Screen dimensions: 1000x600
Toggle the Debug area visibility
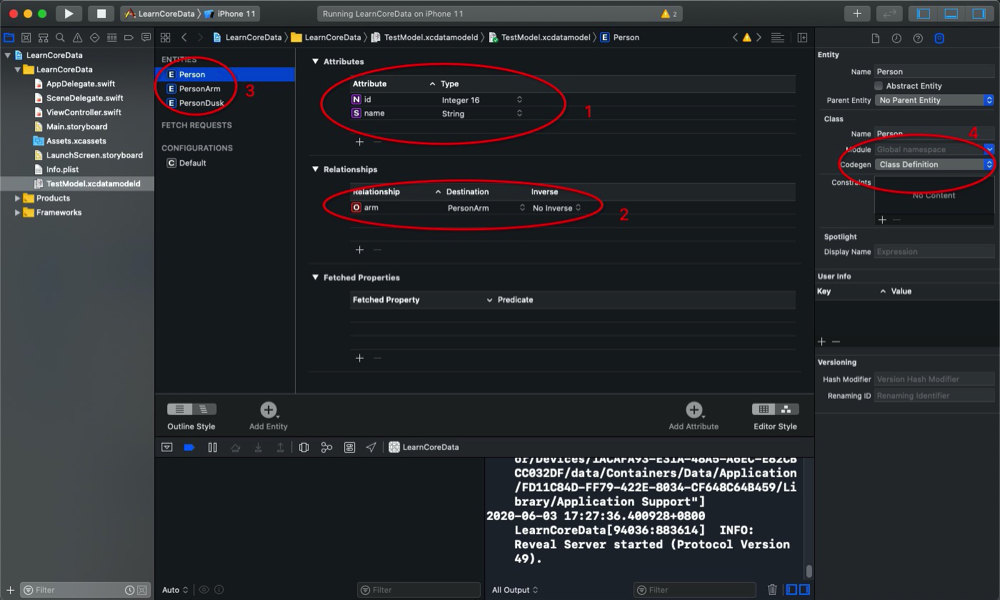(951, 13)
